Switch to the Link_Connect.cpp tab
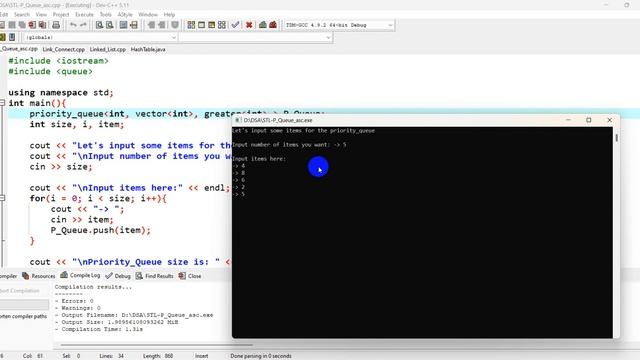 click(x=64, y=49)
